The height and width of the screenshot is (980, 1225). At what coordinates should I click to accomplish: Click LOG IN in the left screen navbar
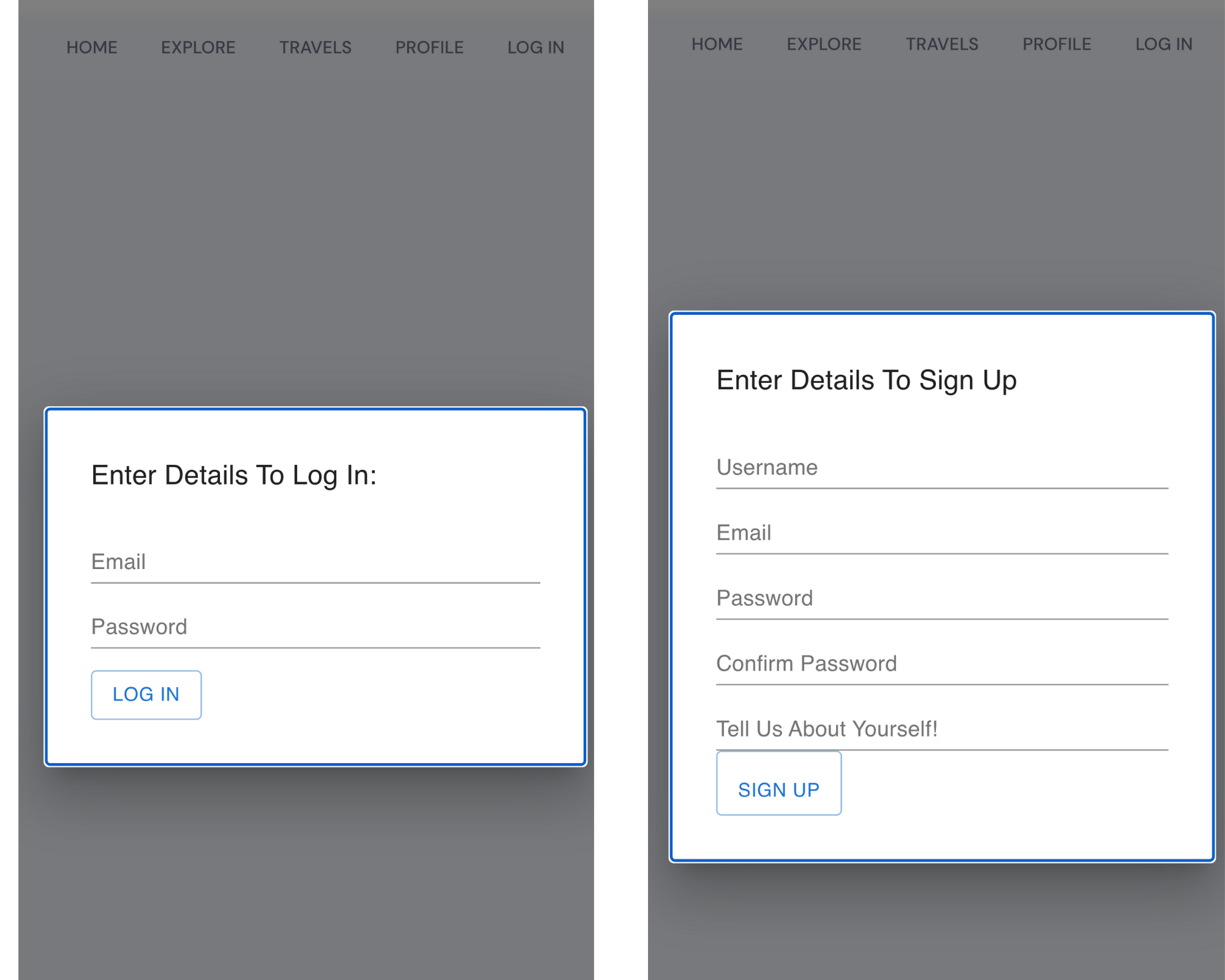click(x=535, y=47)
